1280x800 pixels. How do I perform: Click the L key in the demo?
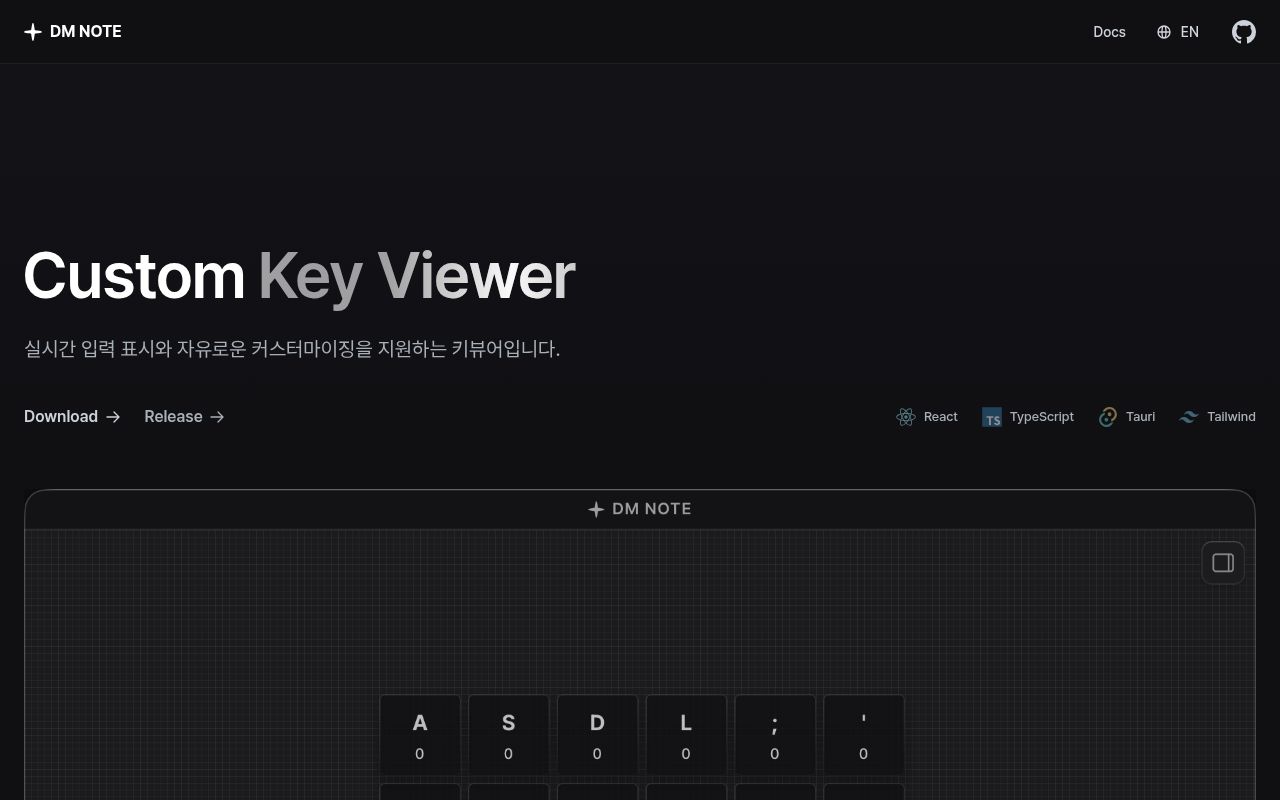click(x=686, y=735)
